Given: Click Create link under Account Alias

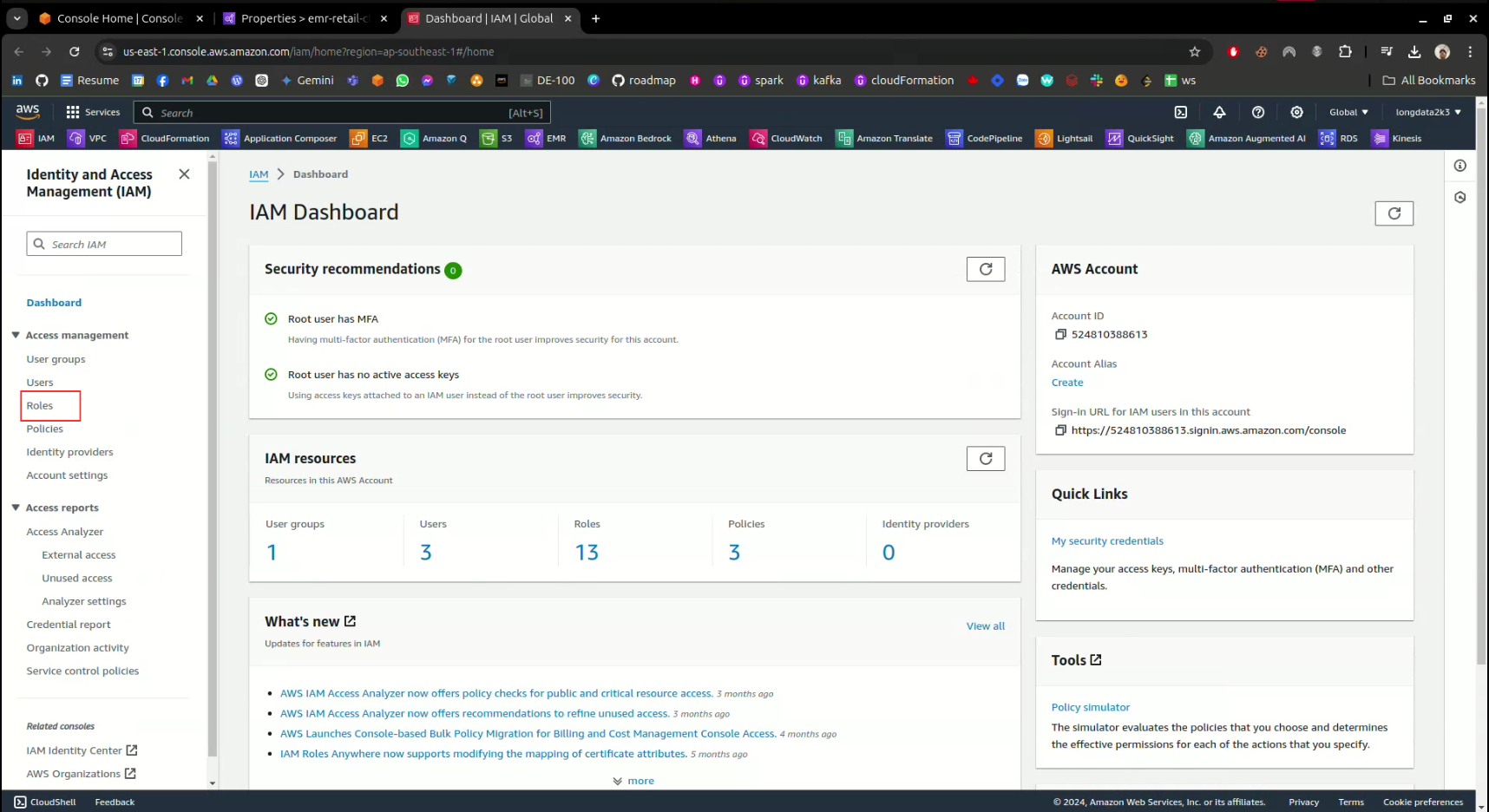Looking at the screenshot, I should pyautogui.click(x=1067, y=383).
